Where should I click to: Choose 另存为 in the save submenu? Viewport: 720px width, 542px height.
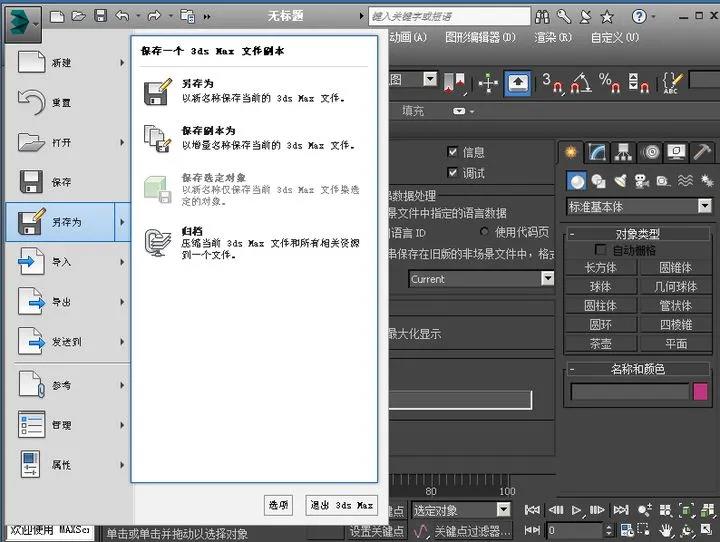pyautogui.click(x=253, y=91)
